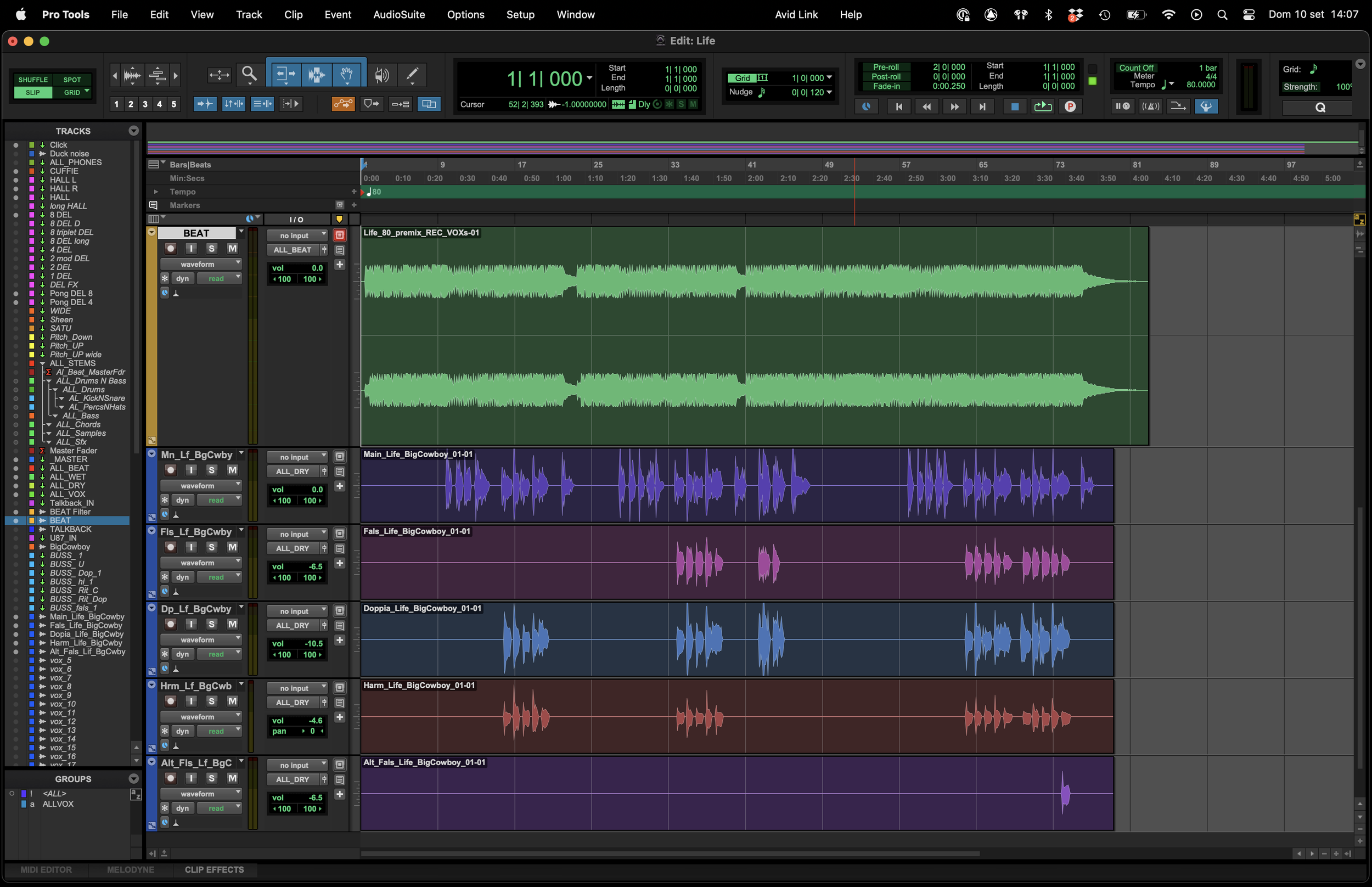Image resolution: width=1372 pixels, height=887 pixels.
Task: Record-enable the Dp_Lf_BgCwby track
Action: tap(171, 624)
